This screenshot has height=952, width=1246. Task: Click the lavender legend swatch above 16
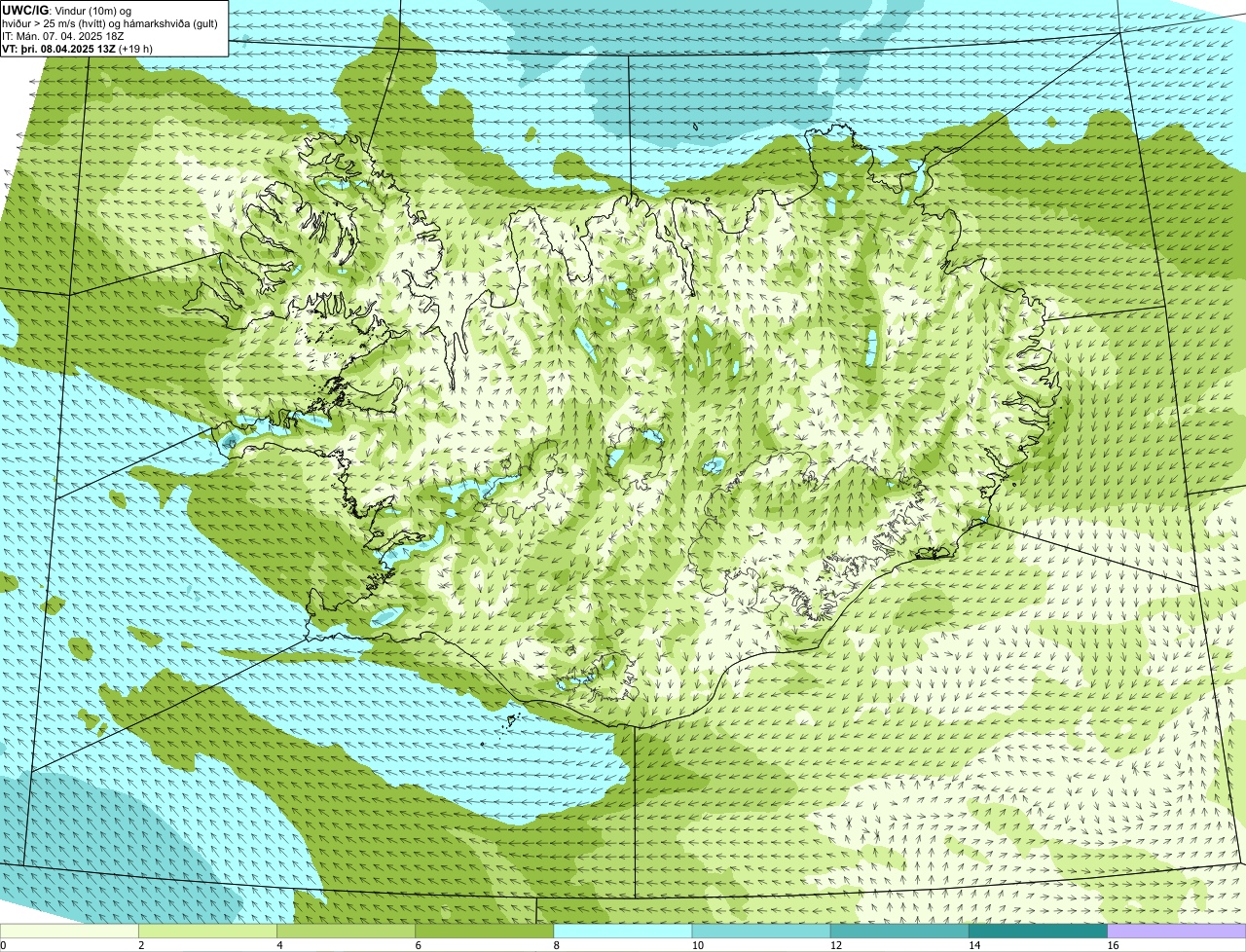(x=1177, y=931)
